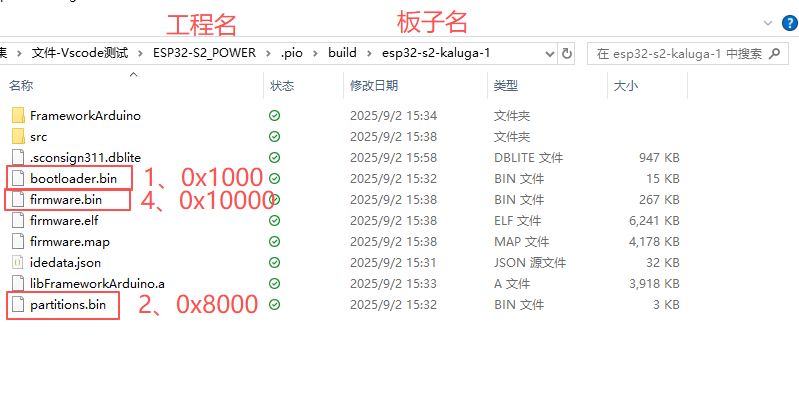Image resolution: width=799 pixels, height=396 pixels.
Task: Select bootloader.bin file icon
Action: [18, 178]
